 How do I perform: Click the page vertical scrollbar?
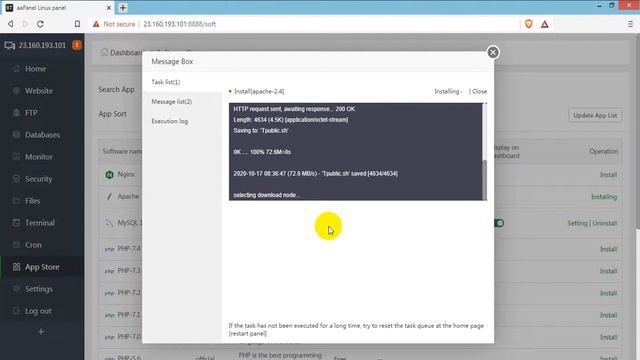click(x=637, y=131)
